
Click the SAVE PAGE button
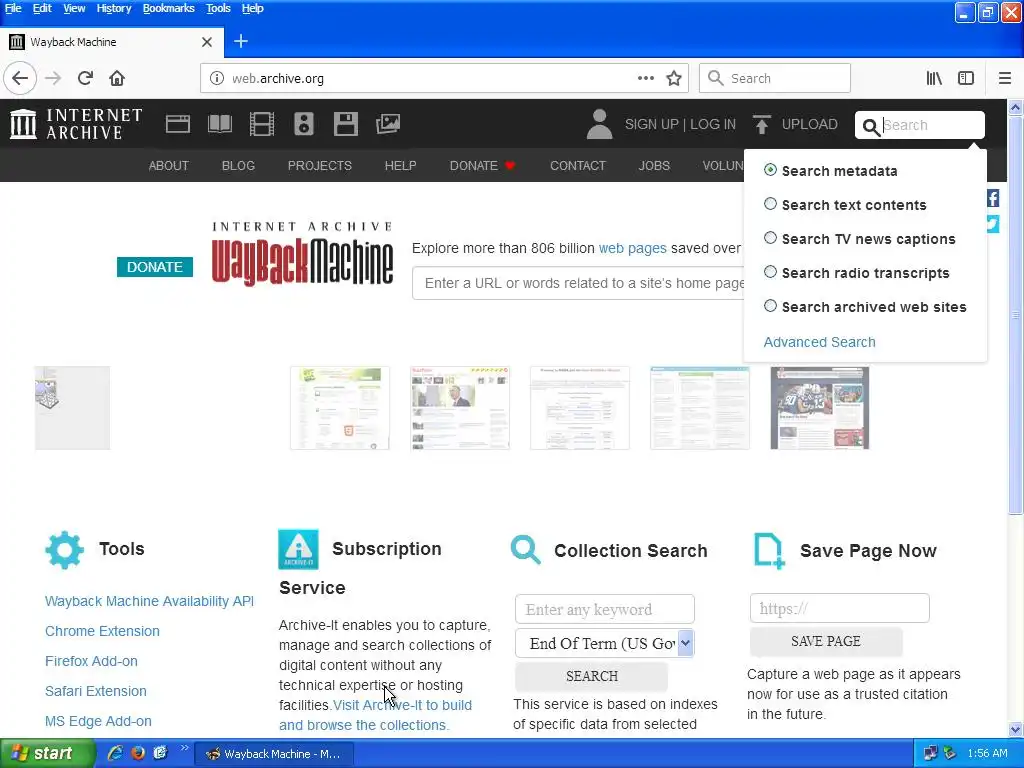pyautogui.click(x=825, y=641)
